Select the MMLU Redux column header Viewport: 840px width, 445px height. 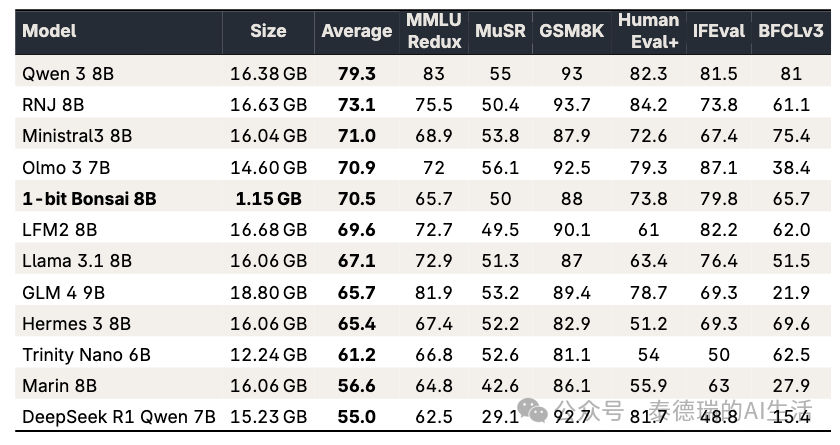434,31
